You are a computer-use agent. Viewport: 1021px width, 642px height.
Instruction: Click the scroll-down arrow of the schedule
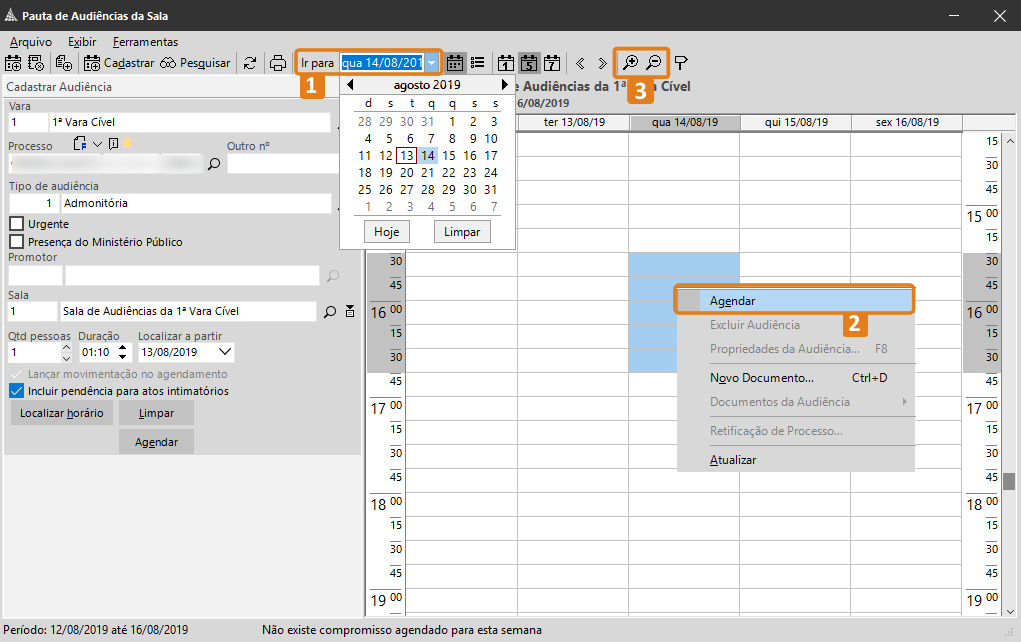(1010, 612)
